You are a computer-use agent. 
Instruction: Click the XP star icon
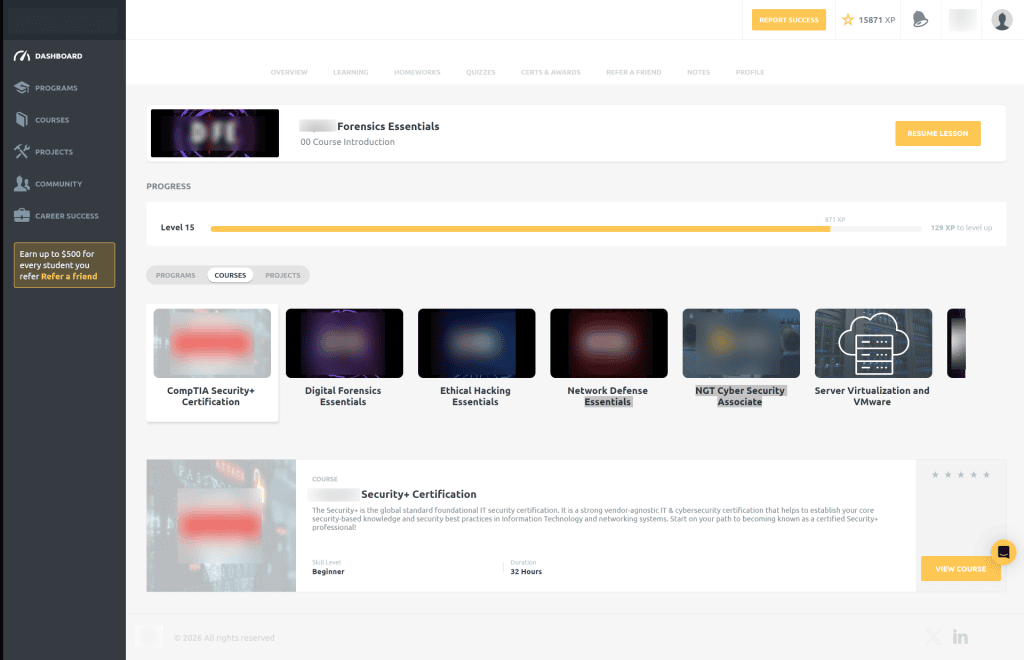[x=848, y=20]
